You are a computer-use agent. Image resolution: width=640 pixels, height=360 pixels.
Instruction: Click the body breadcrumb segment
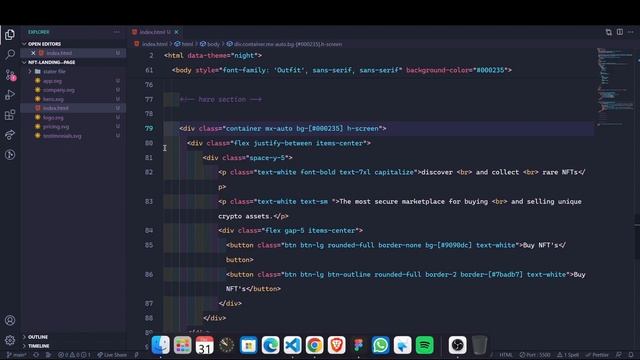(x=210, y=44)
